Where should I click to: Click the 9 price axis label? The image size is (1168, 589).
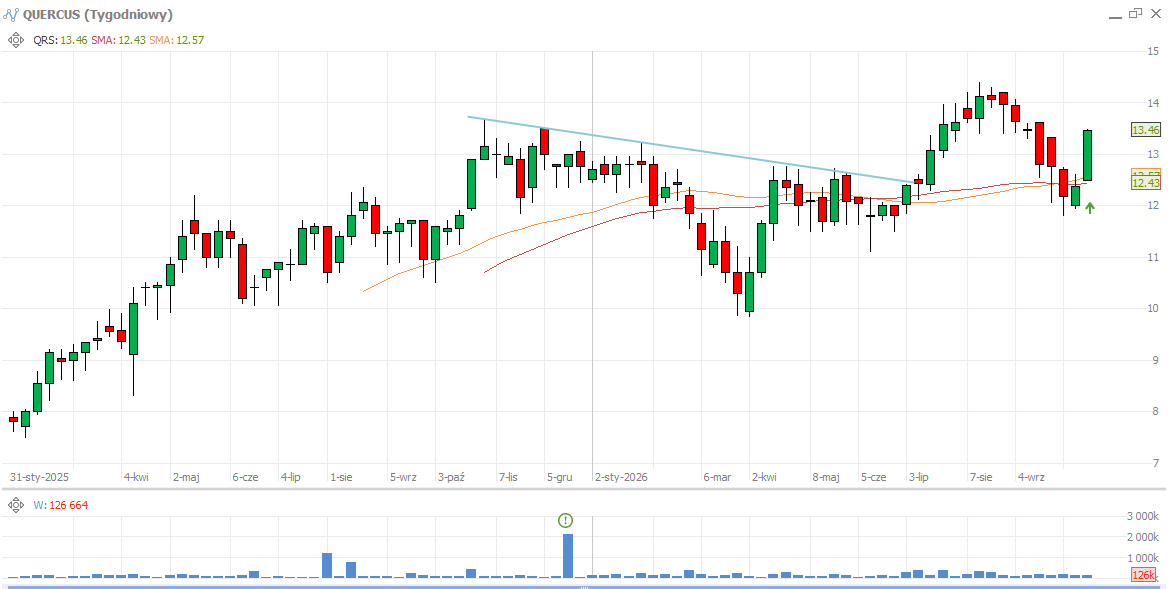1155,360
